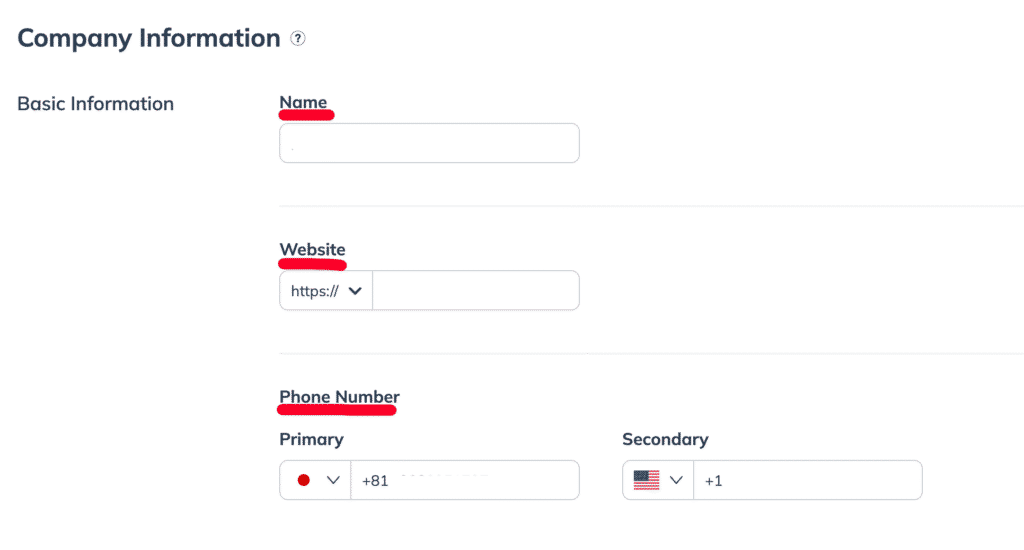Viewport: 1024px width, 550px height.
Task: Select the Basic Information section label
Action: pos(96,103)
